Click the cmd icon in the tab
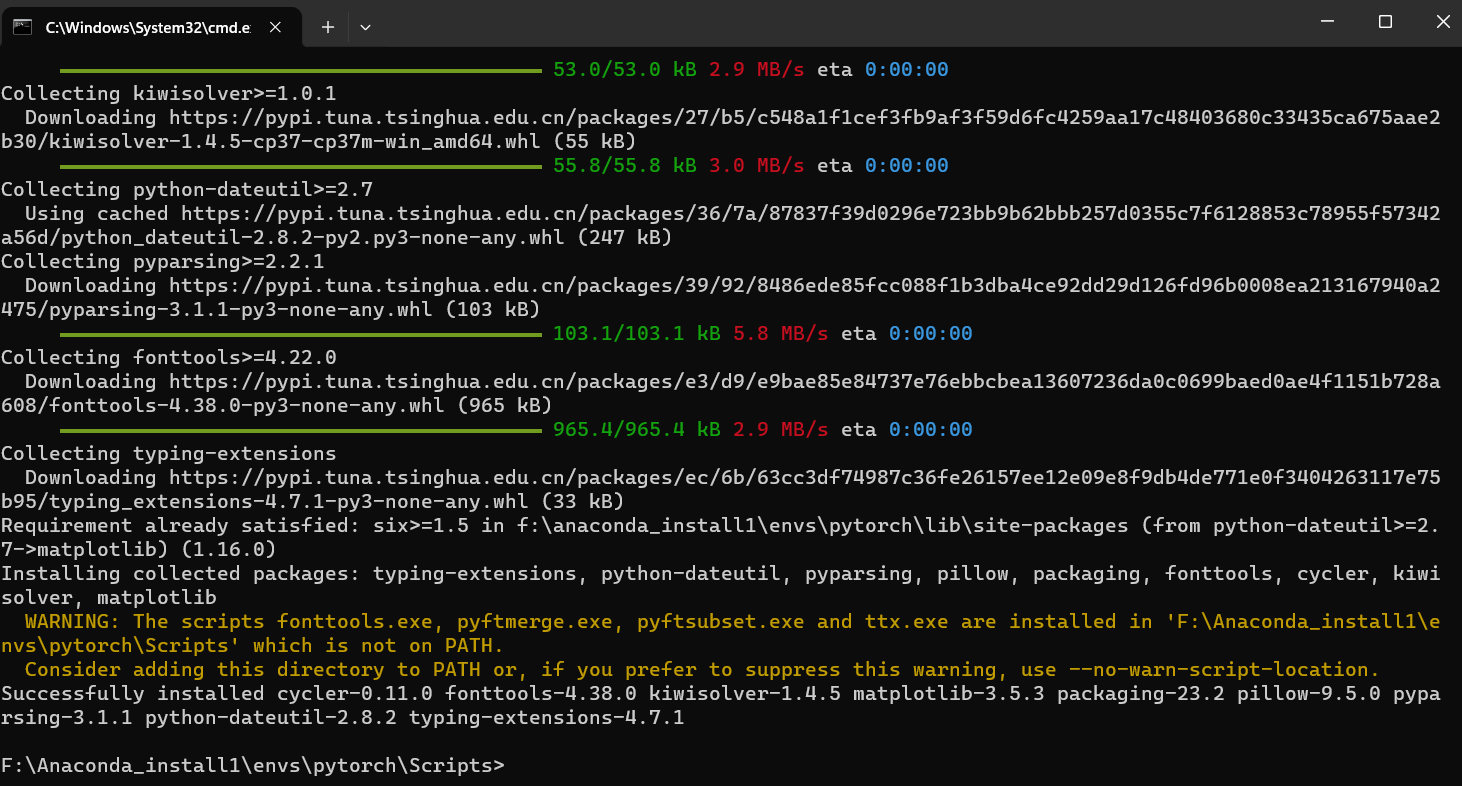The image size is (1462, 786). pos(22,27)
